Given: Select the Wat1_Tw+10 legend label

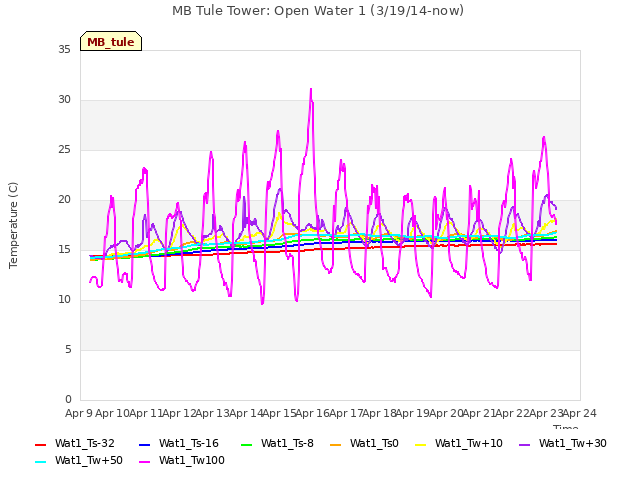Looking at the screenshot, I should coord(469,443).
